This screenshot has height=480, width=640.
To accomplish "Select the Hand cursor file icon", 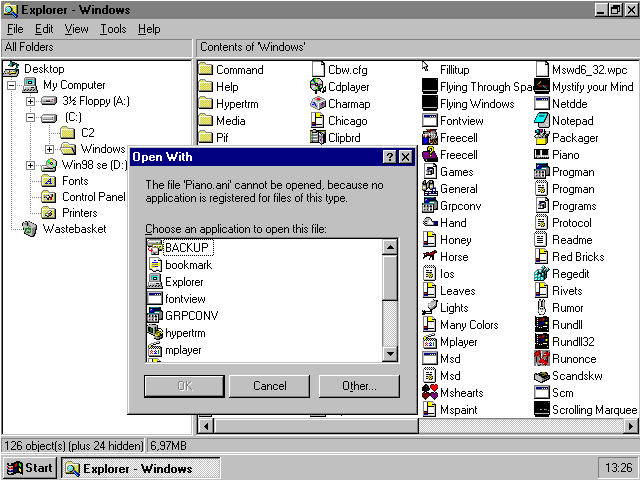I will (x=429, y=222).
